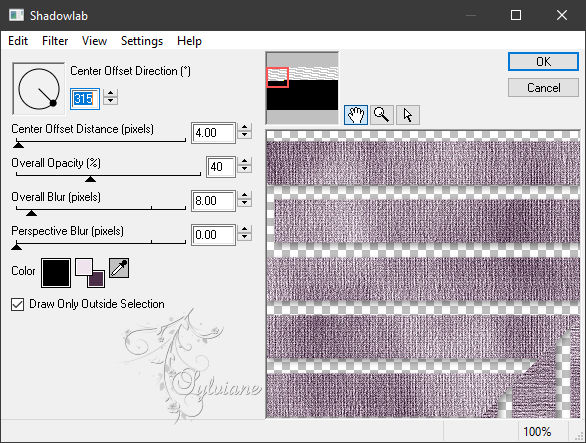Select the arrow pointer tool

[x=408, y=115]
